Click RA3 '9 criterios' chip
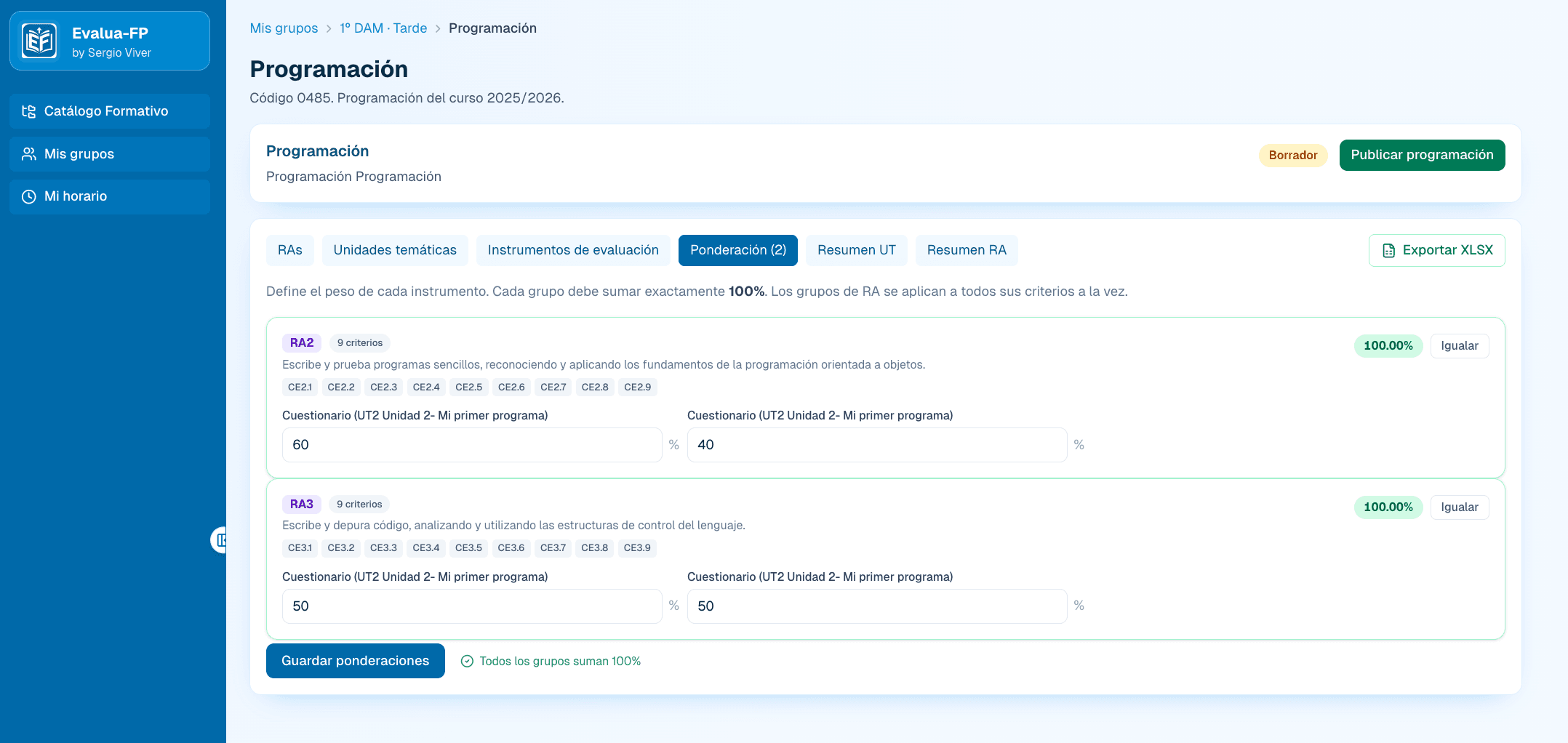This screenshot has height=743, width=1568. point(359,505)
